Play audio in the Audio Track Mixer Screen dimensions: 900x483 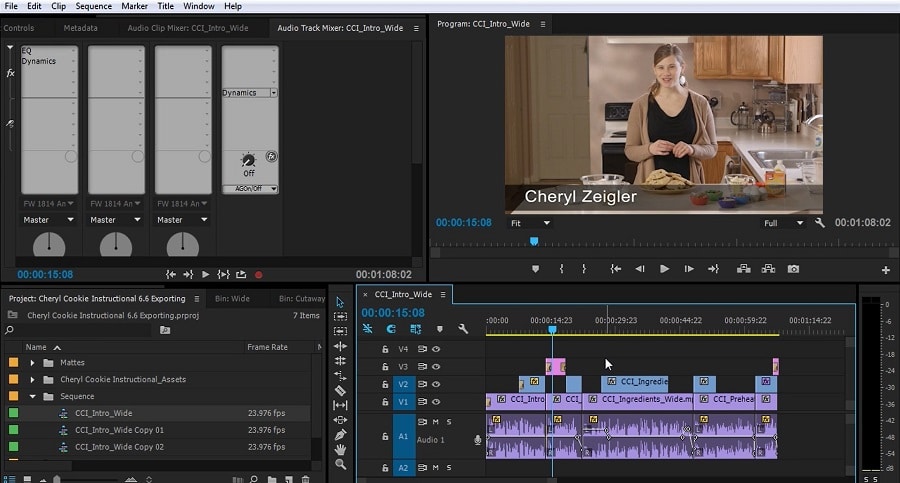coord(205,275)
